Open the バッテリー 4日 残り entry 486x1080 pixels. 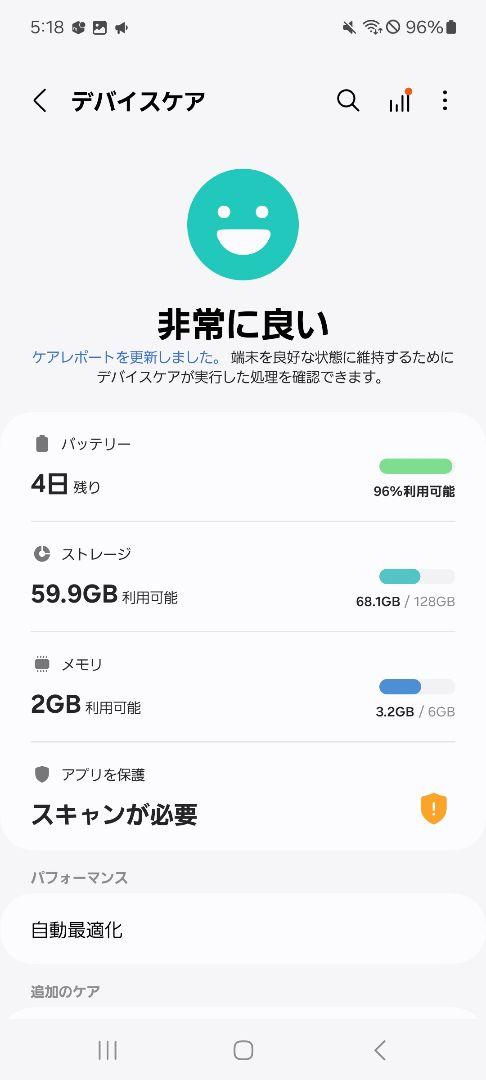243,467
